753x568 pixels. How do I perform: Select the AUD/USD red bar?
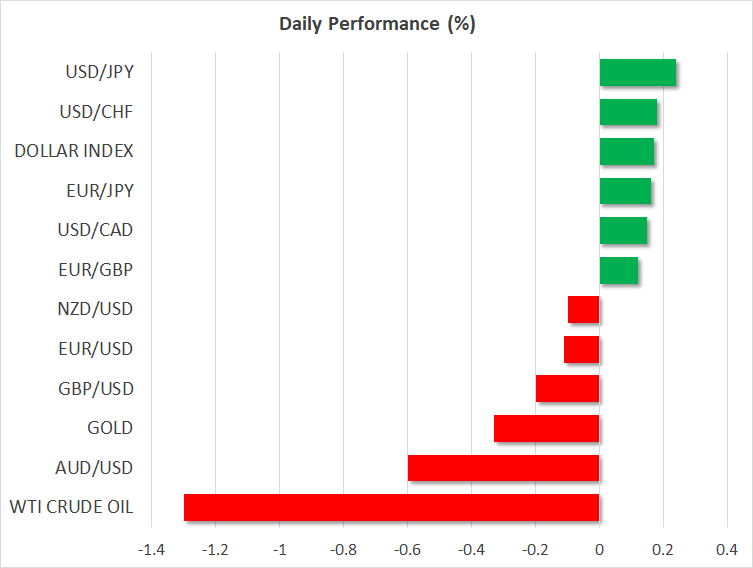coord(503,467)
